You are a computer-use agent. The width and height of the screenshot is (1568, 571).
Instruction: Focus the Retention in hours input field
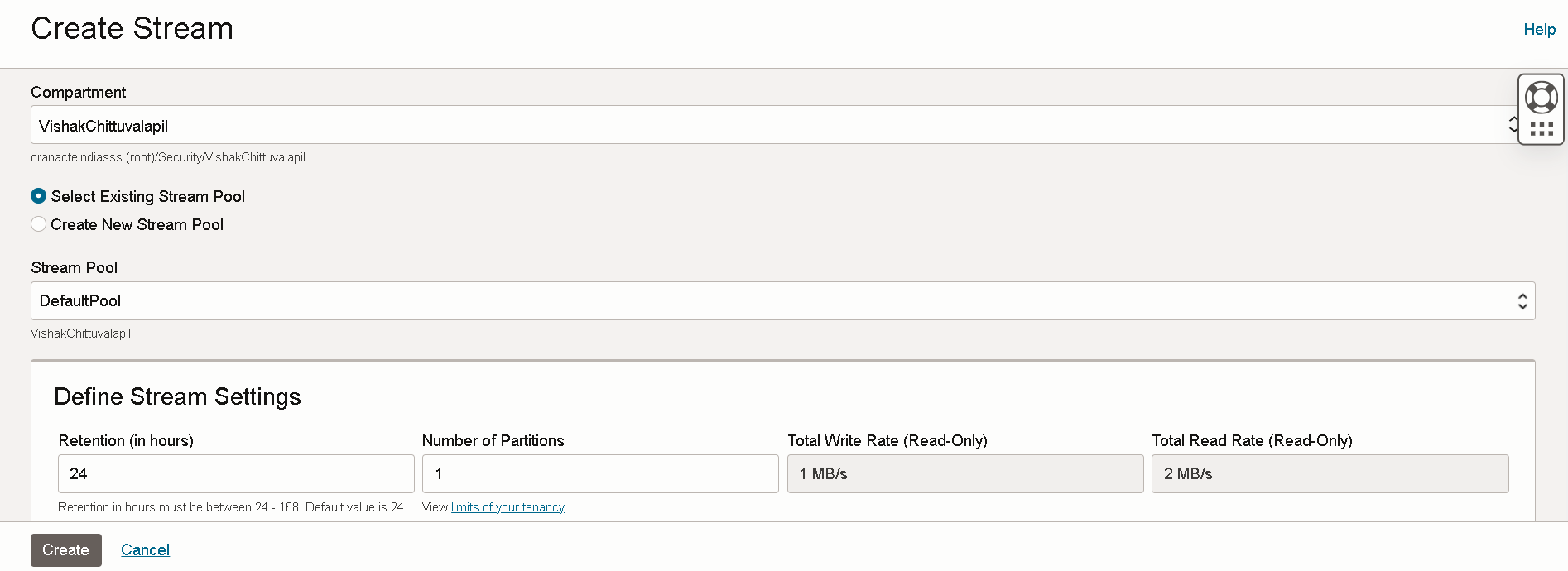click(x=236, y=474)
